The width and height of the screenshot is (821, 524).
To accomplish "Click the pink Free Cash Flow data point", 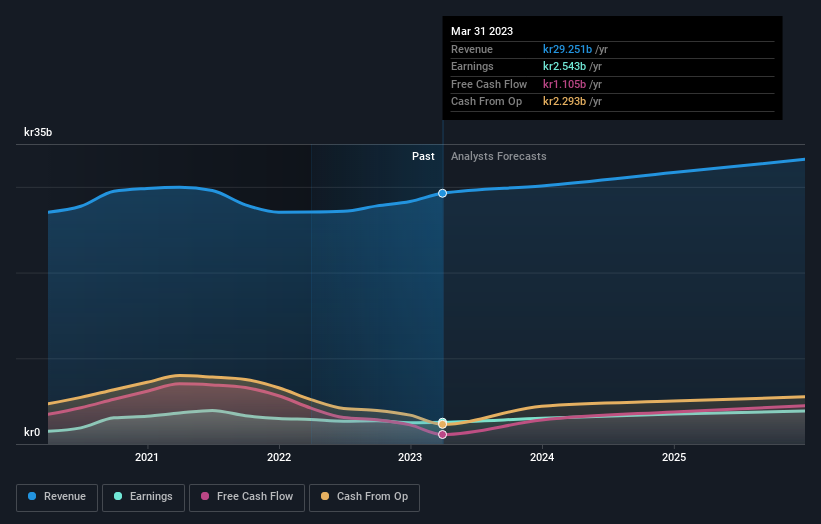I will click(x=442, y=434).
